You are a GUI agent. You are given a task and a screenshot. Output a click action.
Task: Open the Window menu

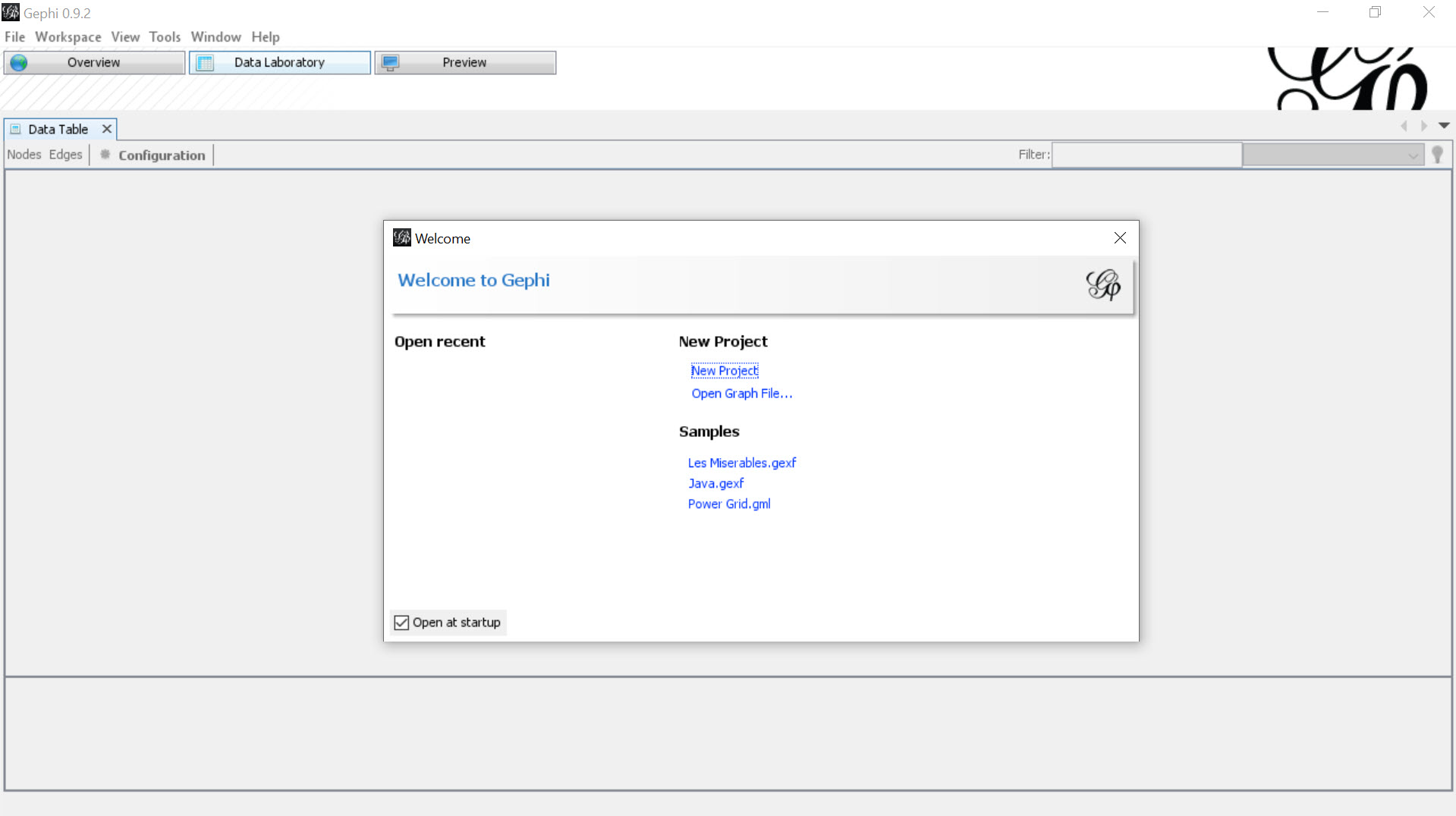coord(215,36)
